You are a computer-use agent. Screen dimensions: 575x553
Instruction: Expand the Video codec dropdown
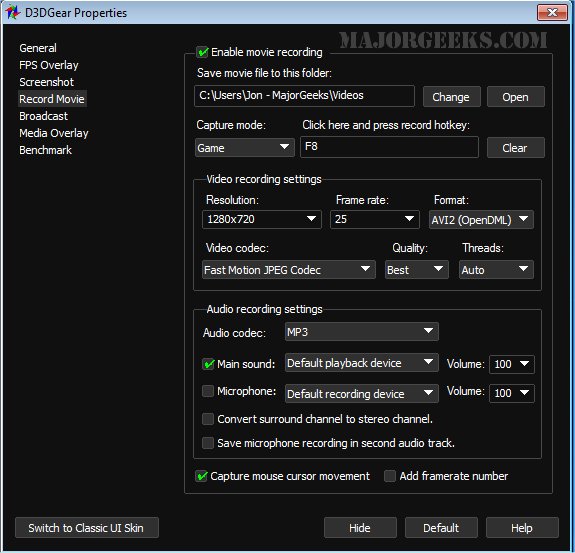pos(289,270)
